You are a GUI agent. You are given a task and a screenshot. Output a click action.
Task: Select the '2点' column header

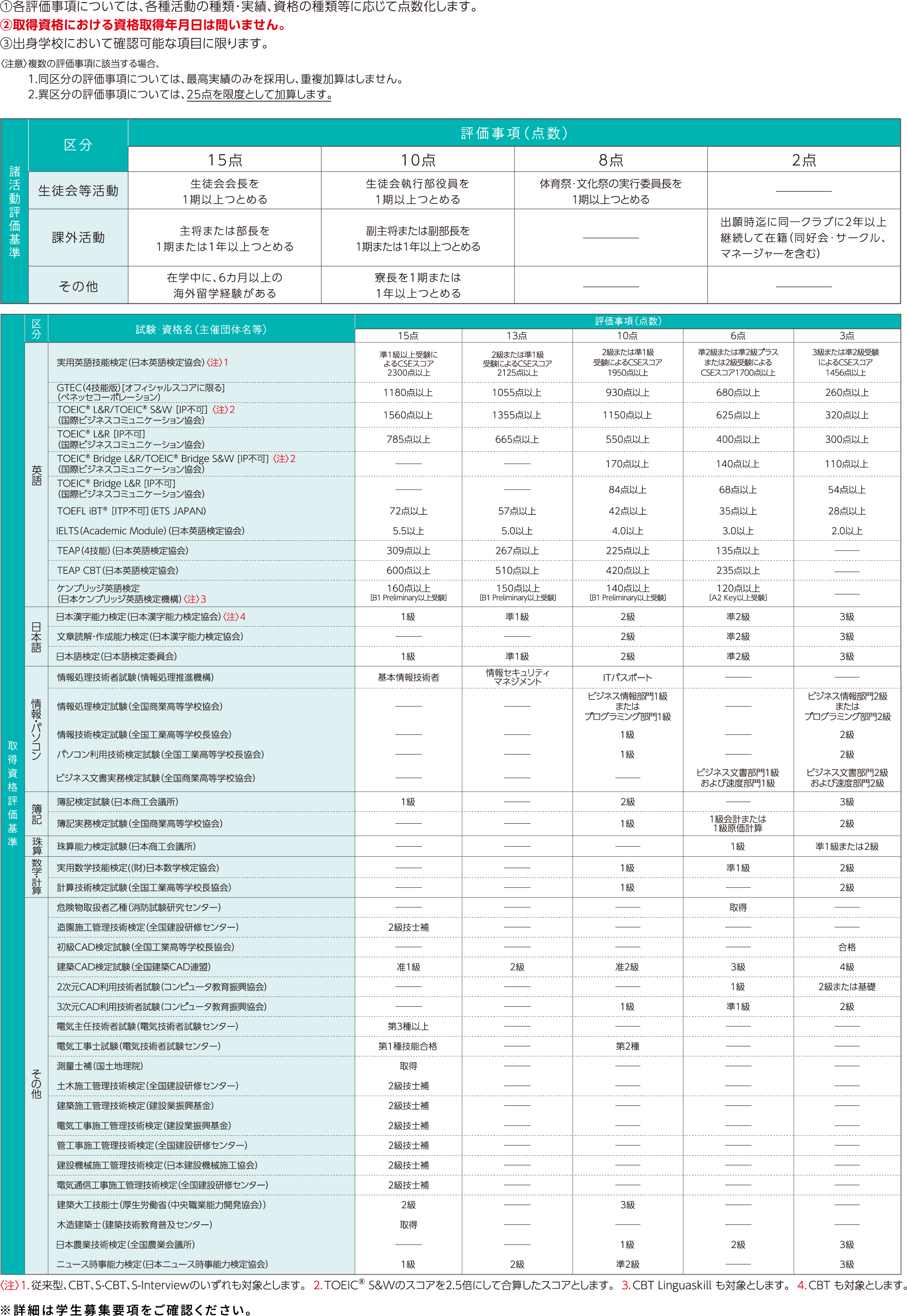click(x=803, y=160)
